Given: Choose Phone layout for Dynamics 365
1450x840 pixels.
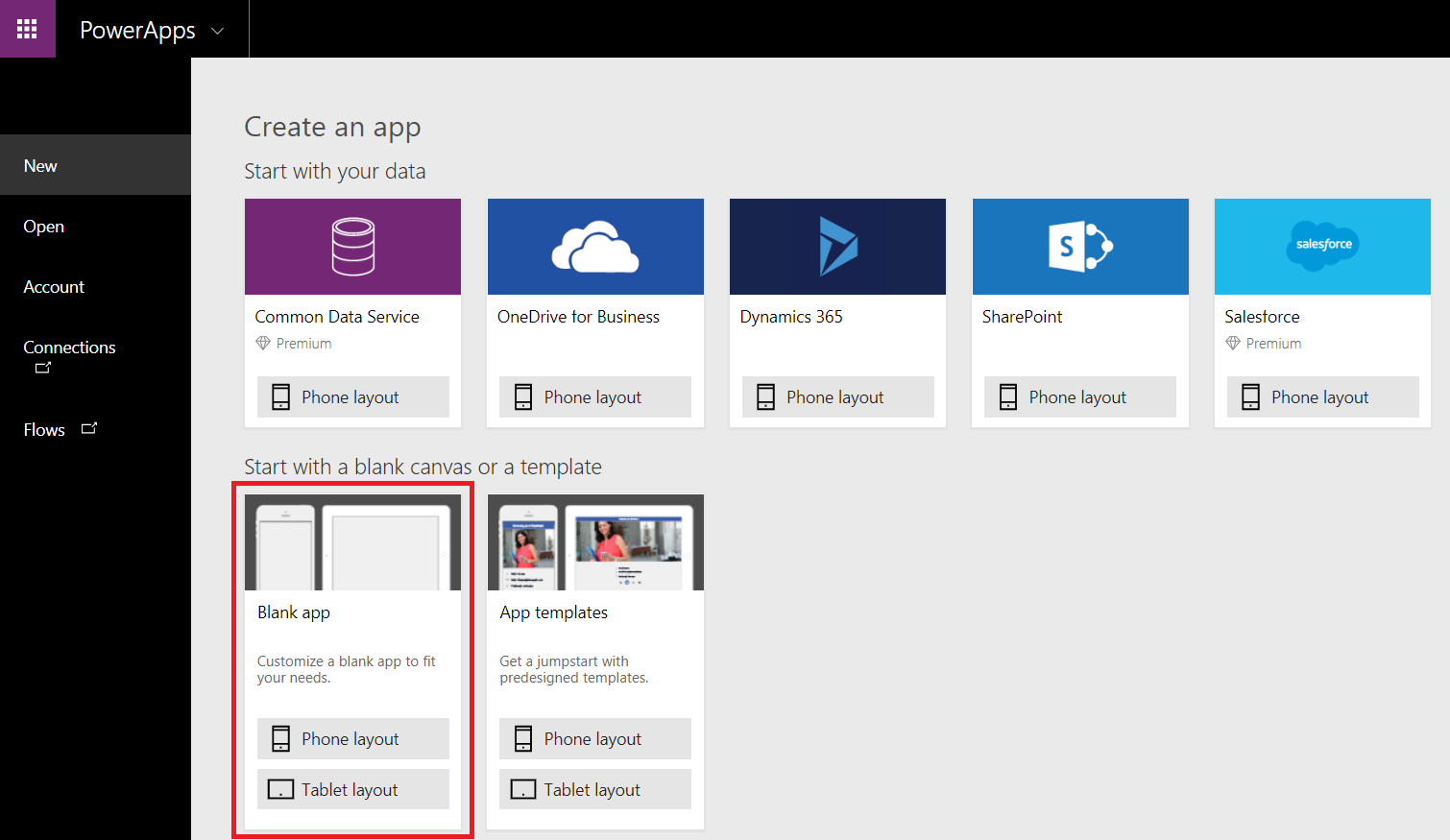Looking at the screenshot, I should pos(837,396).
